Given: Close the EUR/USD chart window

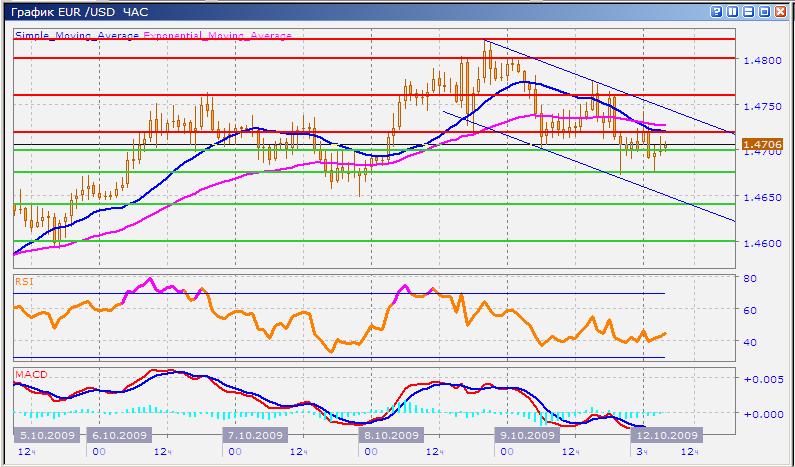Looking at the screenshot, I should point(781,10).
